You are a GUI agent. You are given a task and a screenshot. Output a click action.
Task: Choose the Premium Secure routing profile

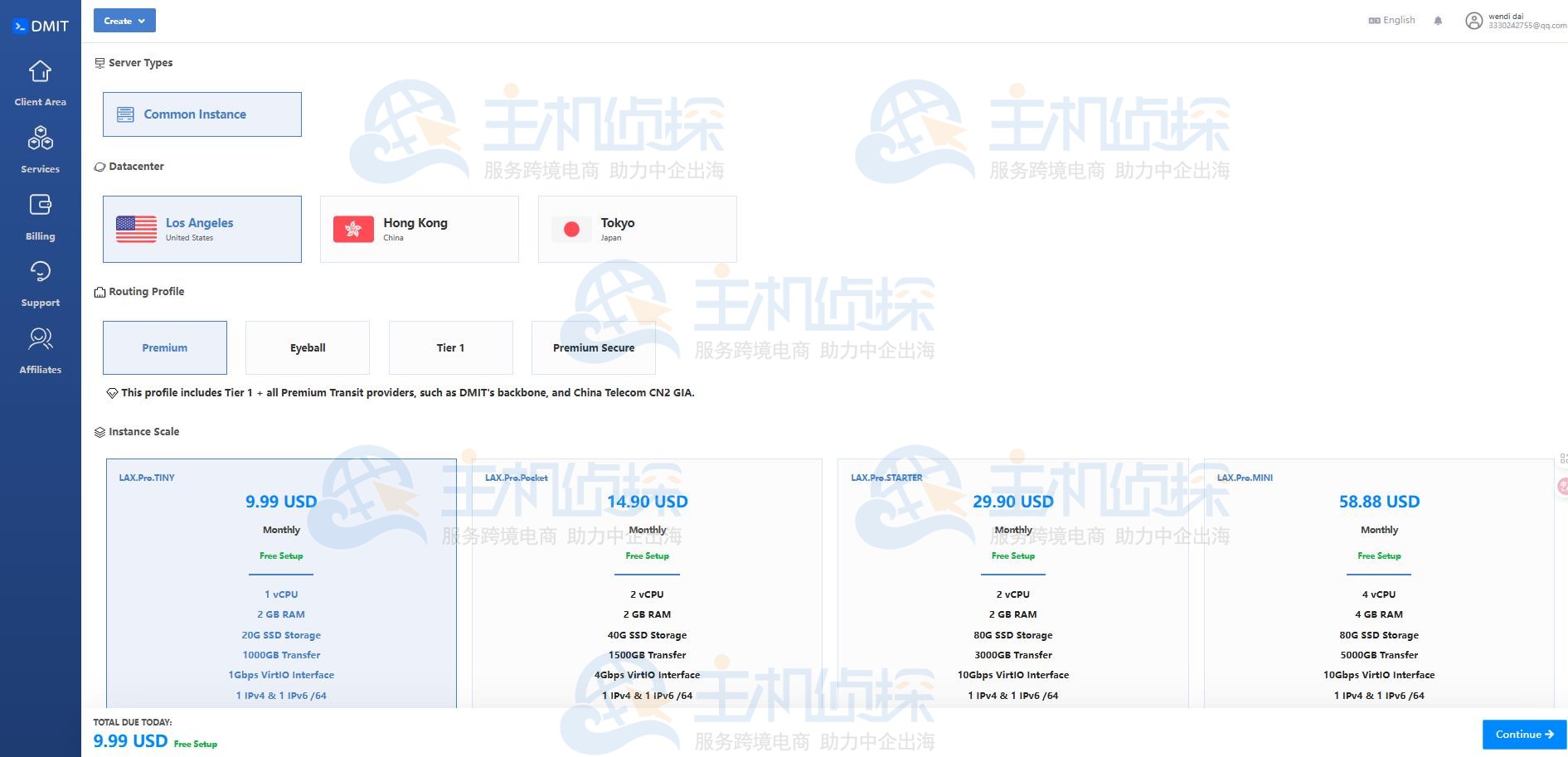point(593,347)
